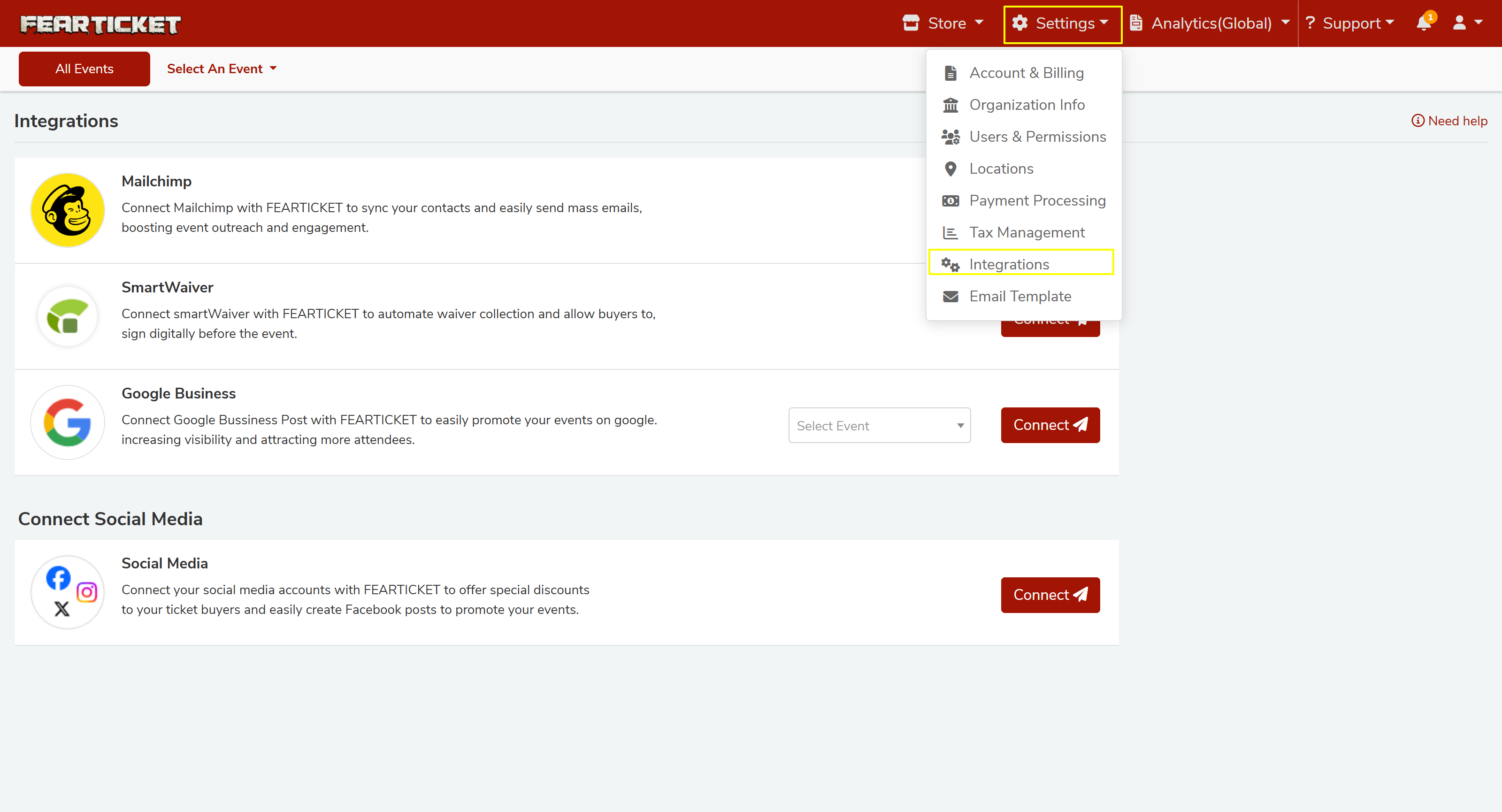This screenshot has height=812, width=1502.
Task: Expand the Select An Event dropdown
Action: coord(222,69)
